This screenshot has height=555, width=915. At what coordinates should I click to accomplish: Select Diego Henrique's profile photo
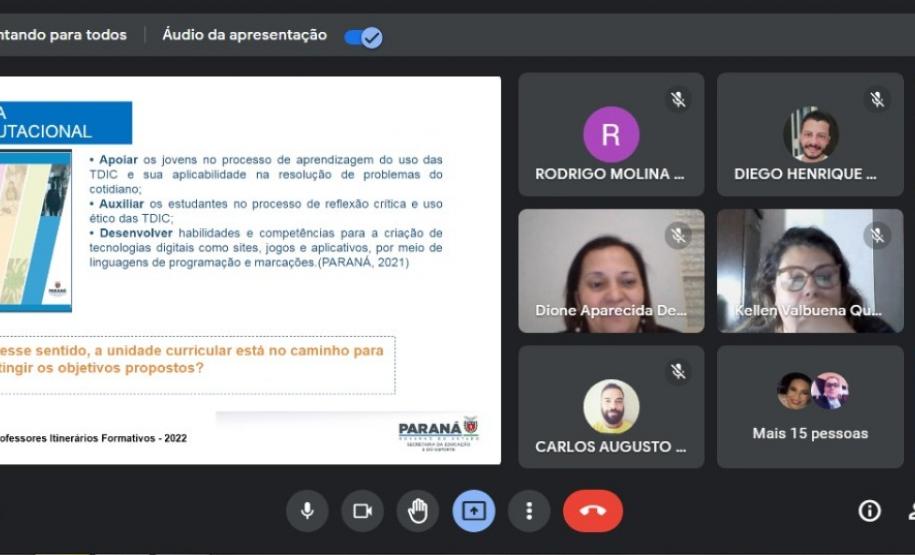[x=810, y=135]
